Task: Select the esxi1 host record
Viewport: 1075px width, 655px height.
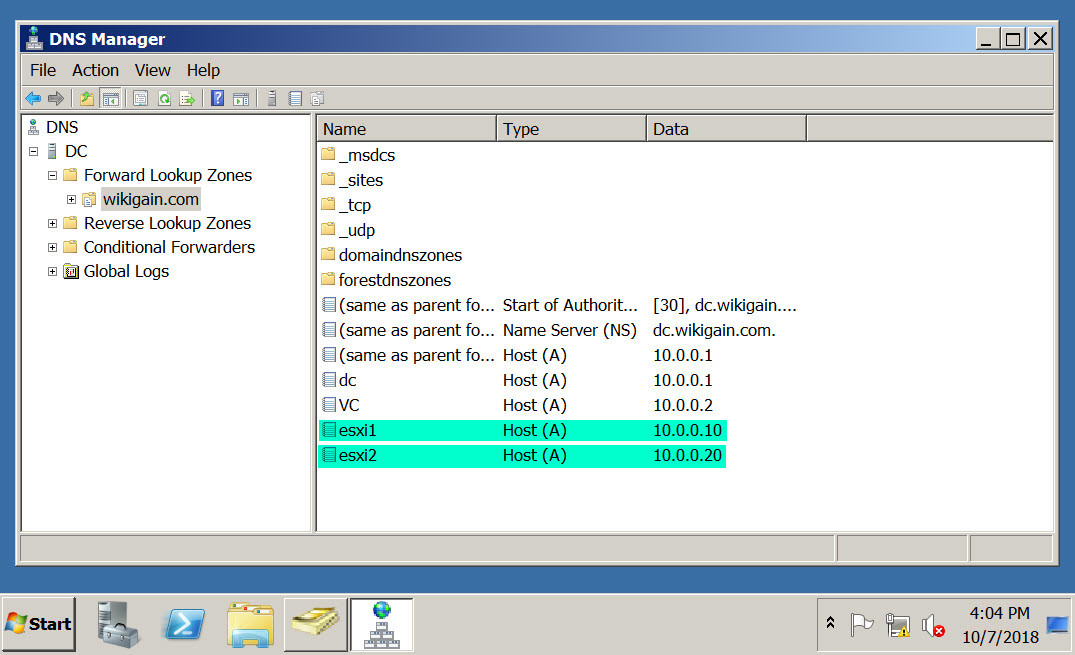Action: pos(522,430)
